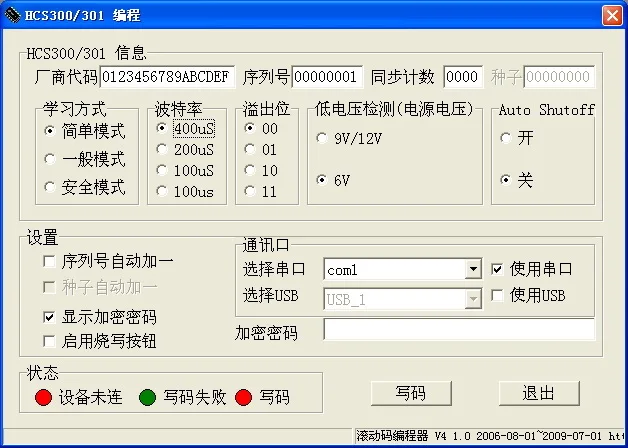Click the 写码 button
Viewport: 628px width, 448px height.
click(411, 393)
